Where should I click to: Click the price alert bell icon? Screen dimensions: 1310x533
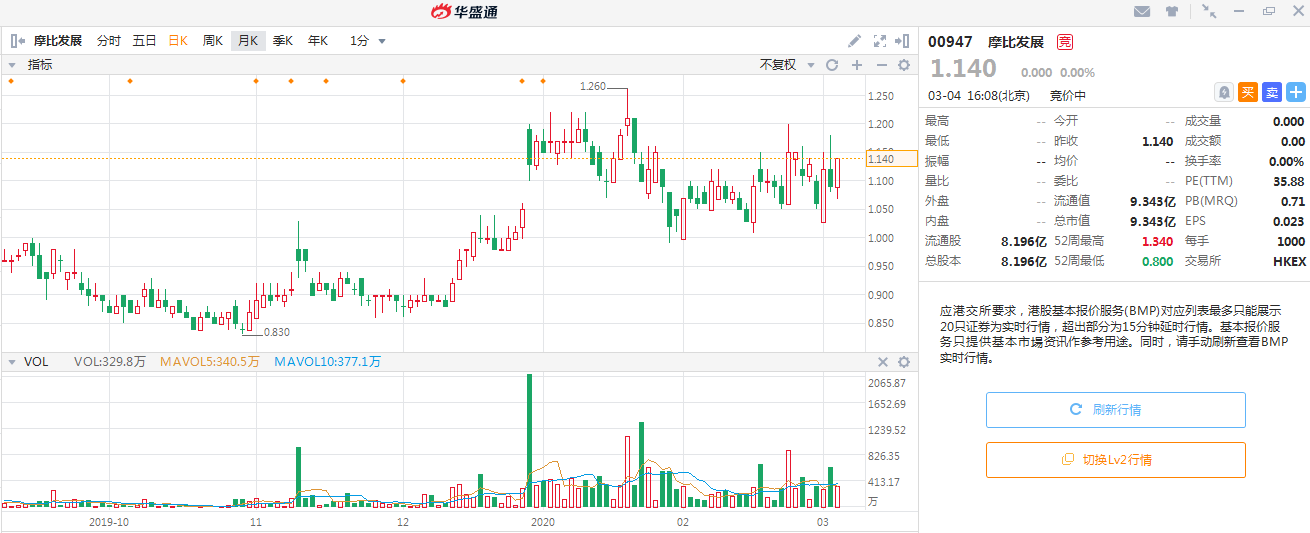coord(1223,92)
